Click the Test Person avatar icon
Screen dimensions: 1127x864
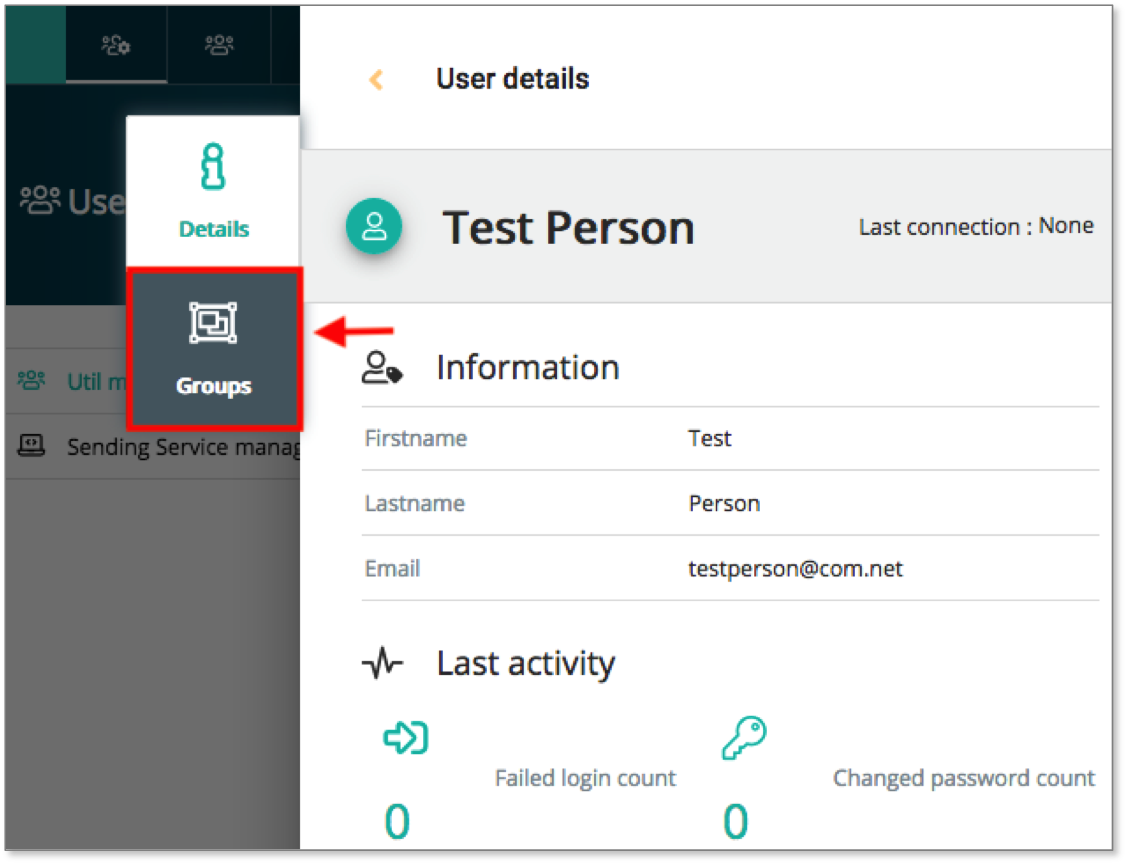click(374, 226)
